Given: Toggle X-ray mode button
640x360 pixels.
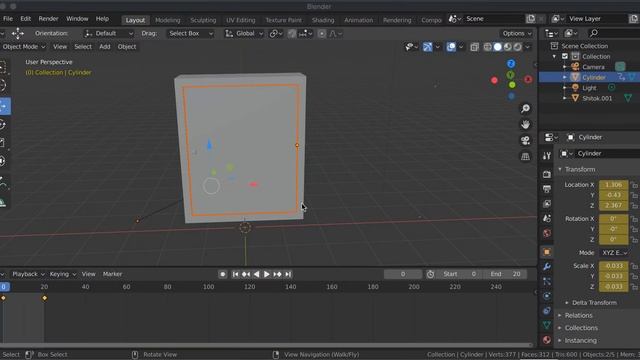Looking at the screenshot, I should pos(474,47).
